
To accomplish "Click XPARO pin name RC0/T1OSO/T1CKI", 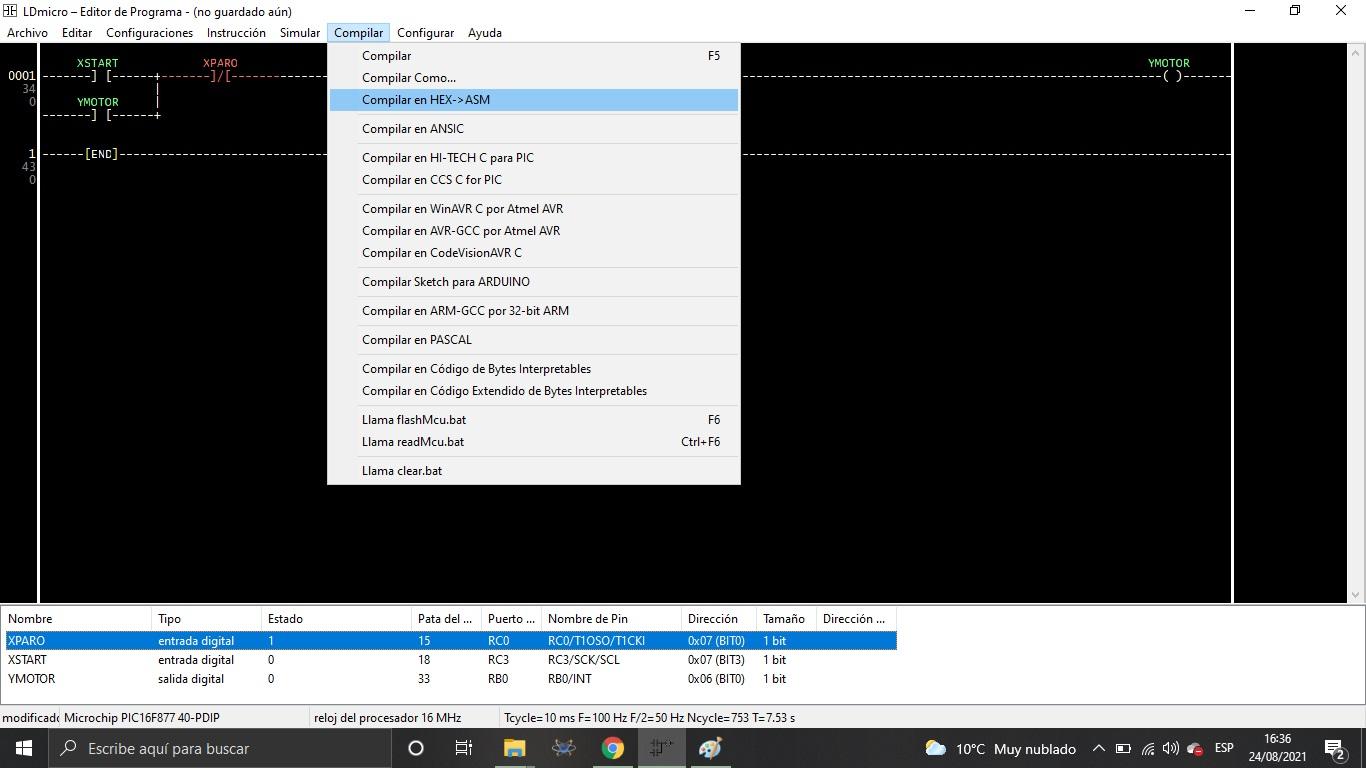I will pyautogui.click(x=598, y=641).
